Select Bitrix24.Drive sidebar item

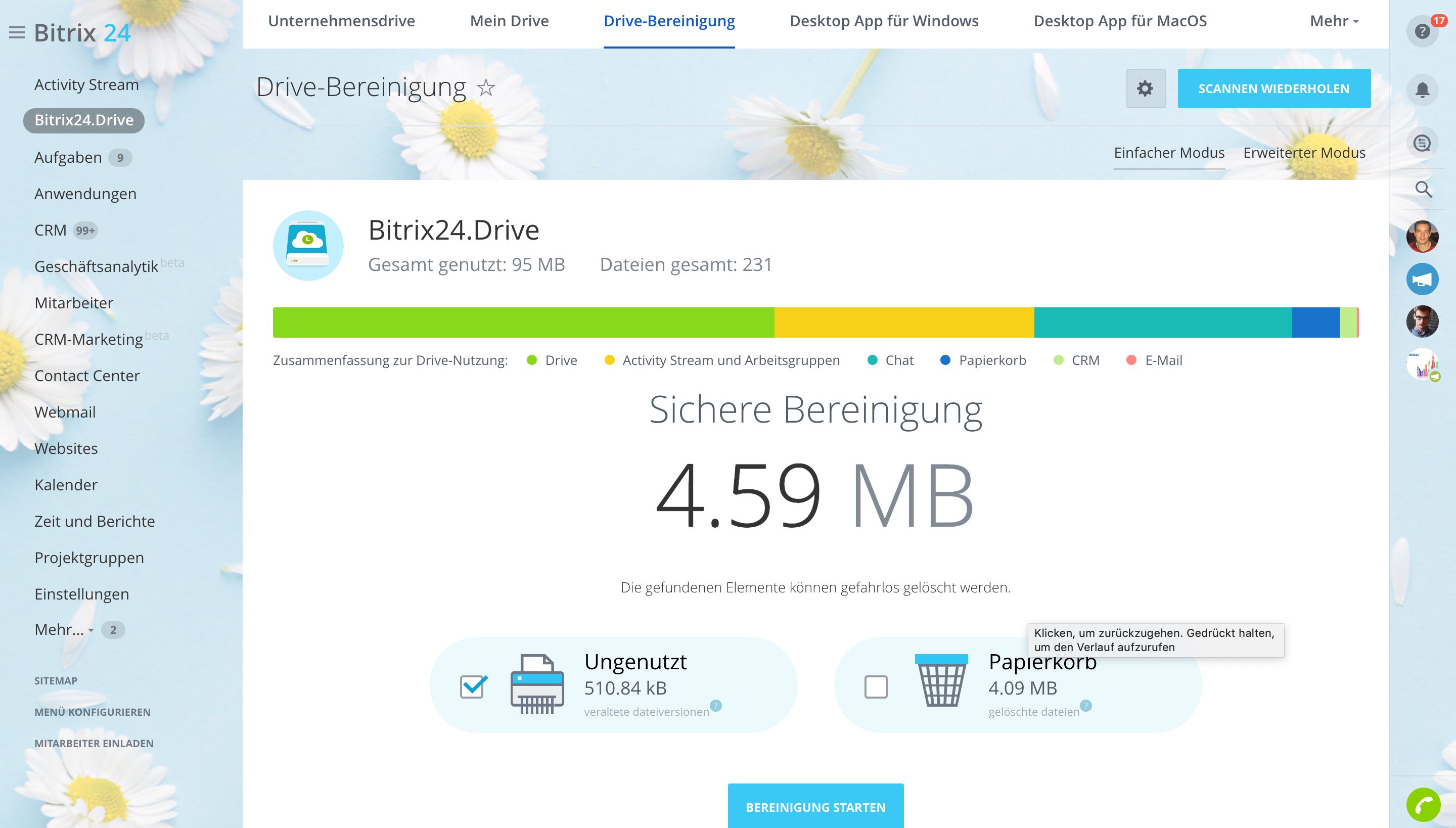[x=83, y=120]
